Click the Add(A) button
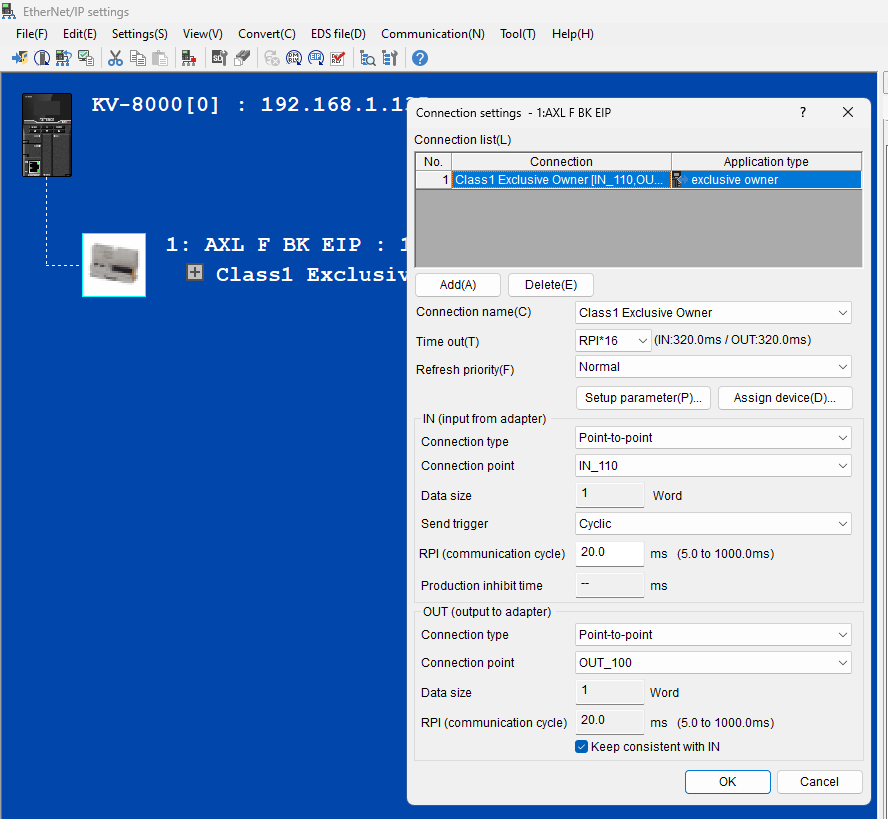 point(458,285)
